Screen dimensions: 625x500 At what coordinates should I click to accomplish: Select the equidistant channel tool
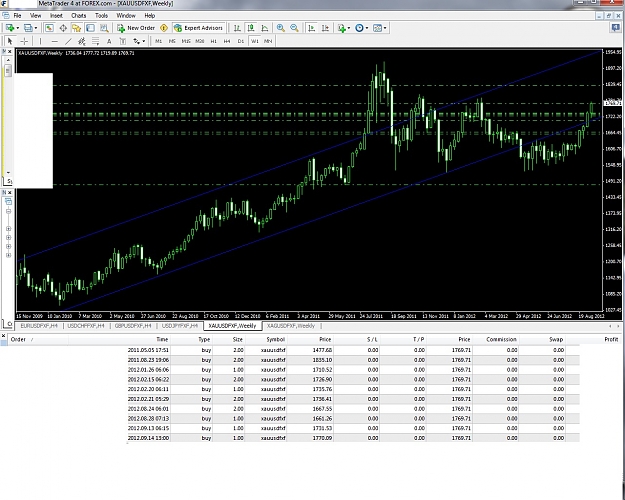[82, 41]
